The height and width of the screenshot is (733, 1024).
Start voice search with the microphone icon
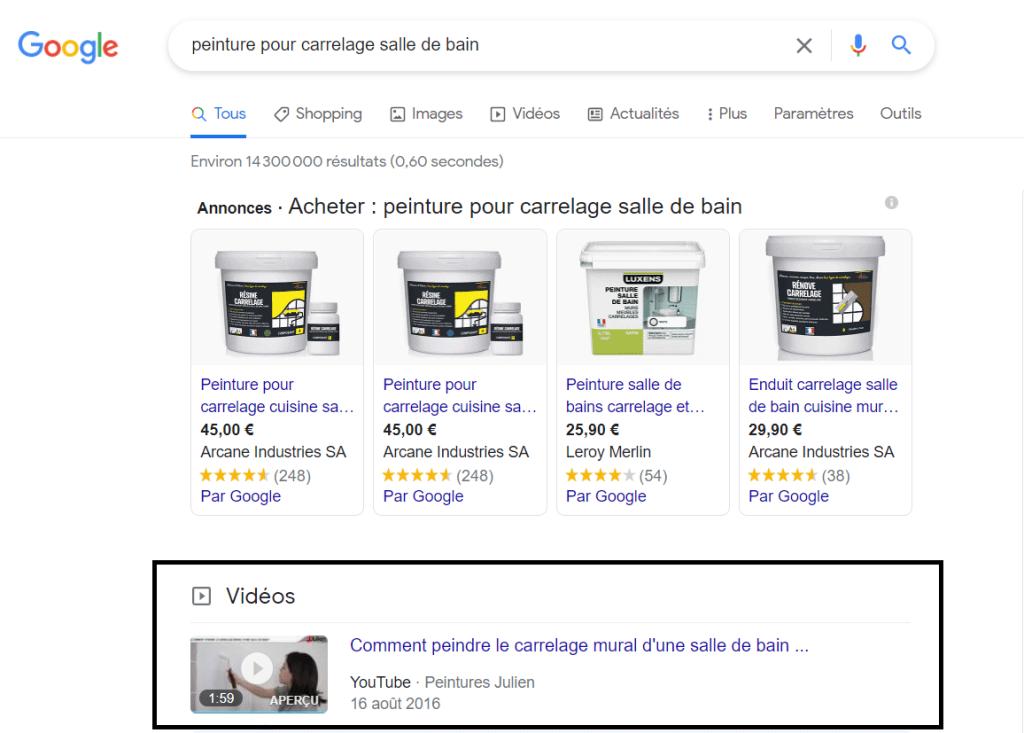coord(857,46)
